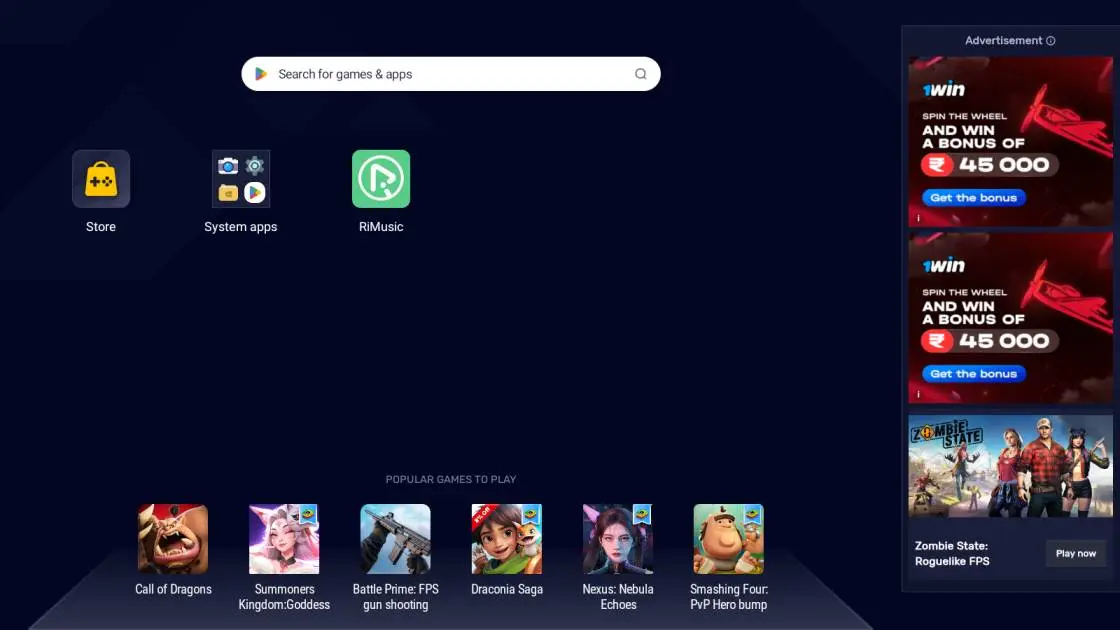Open Smashing Four: PvP Hero bump
This screenshot has height=630, width=1120.
pos(729,539)
